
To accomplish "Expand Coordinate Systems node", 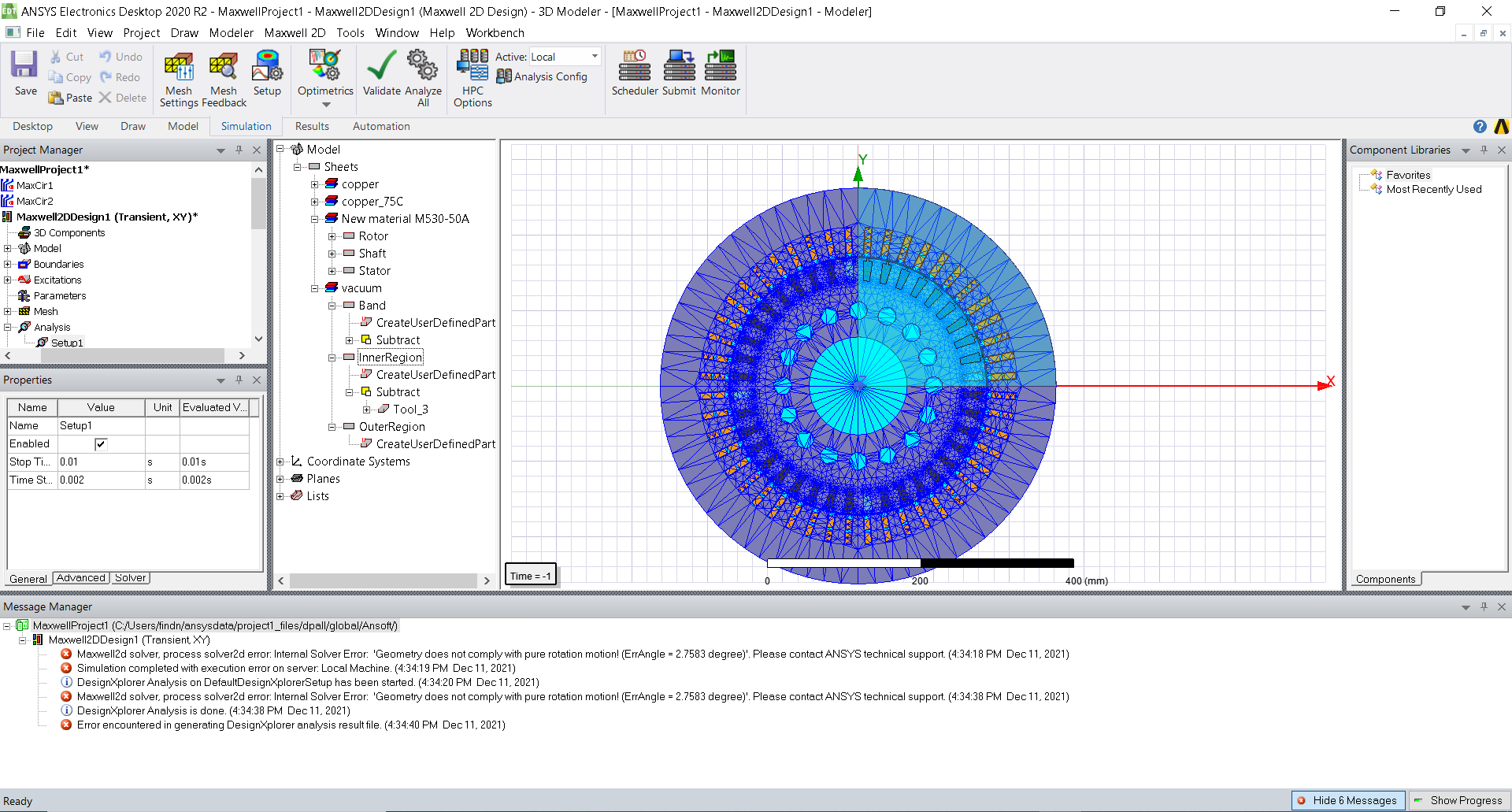I will pyautogui.click(x=280, y=462).
